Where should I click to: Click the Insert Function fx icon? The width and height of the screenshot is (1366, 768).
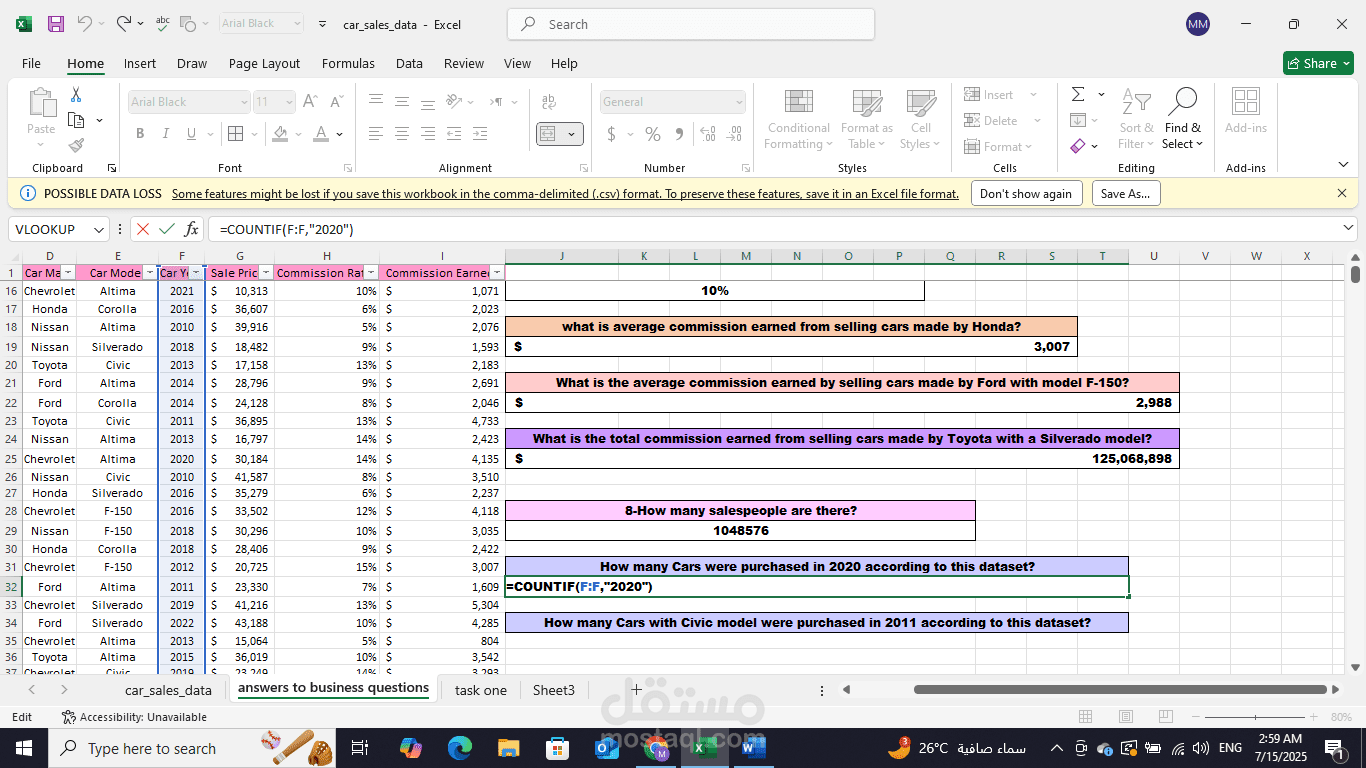click(x=192, y=229)
